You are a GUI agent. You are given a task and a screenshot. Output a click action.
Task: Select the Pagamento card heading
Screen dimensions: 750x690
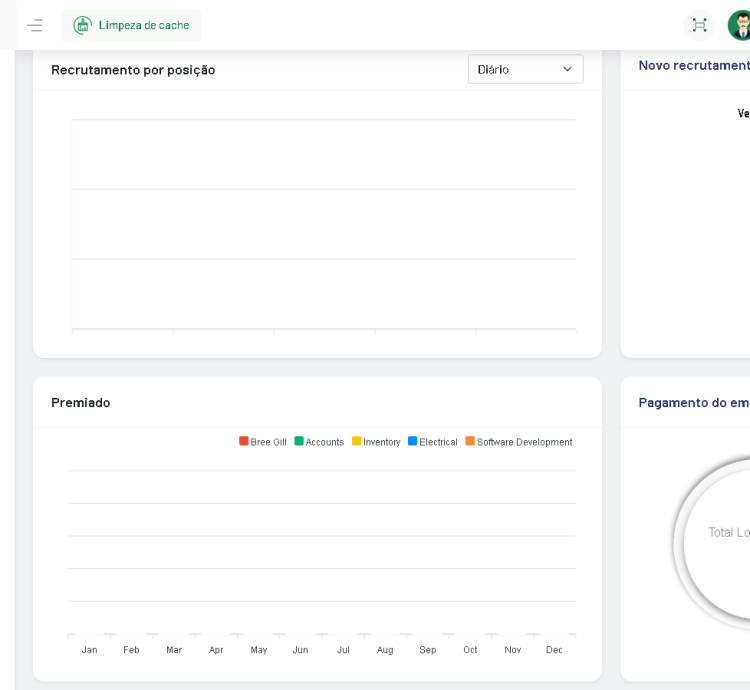tap(693, 402)
